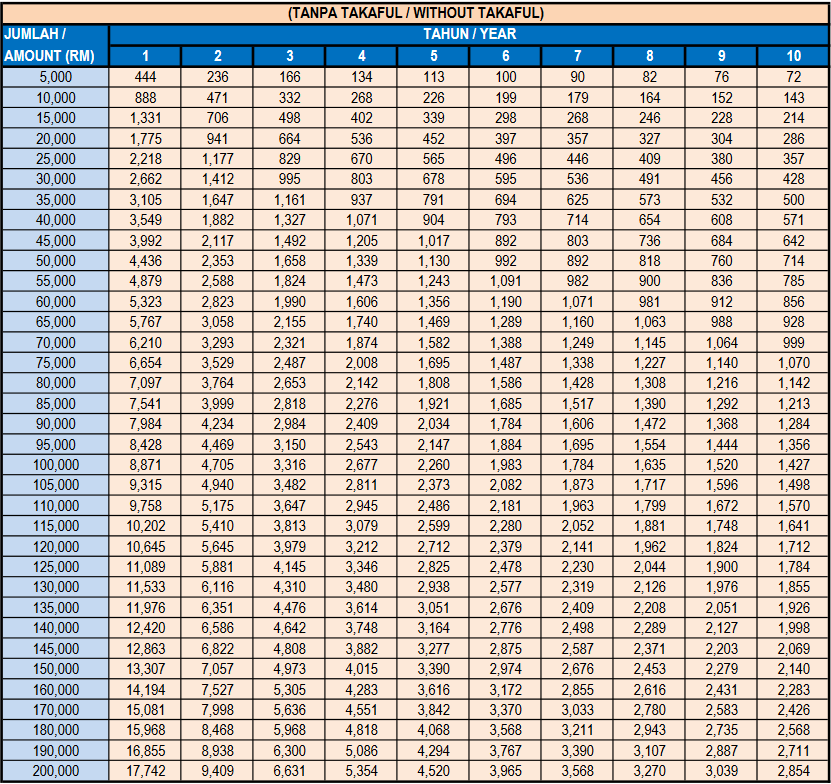The image size is (831, 784).
Task: Click the year 10 column header
Action: pos(793,56)
